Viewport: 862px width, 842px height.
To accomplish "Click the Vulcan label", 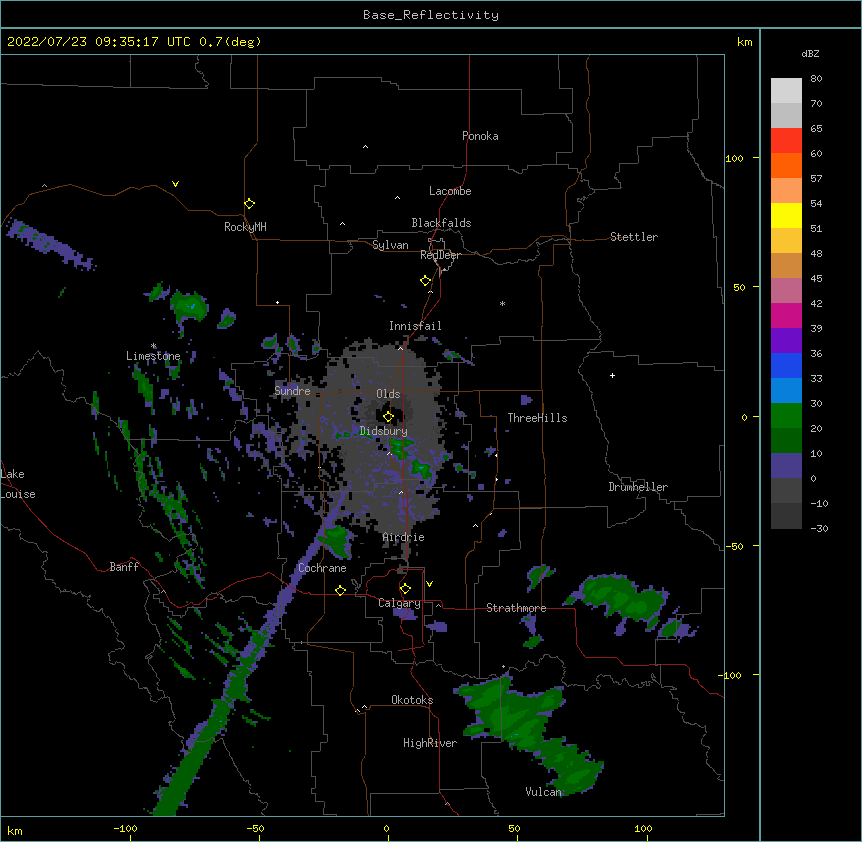I will pyautogui.click(x=544, y=792).
